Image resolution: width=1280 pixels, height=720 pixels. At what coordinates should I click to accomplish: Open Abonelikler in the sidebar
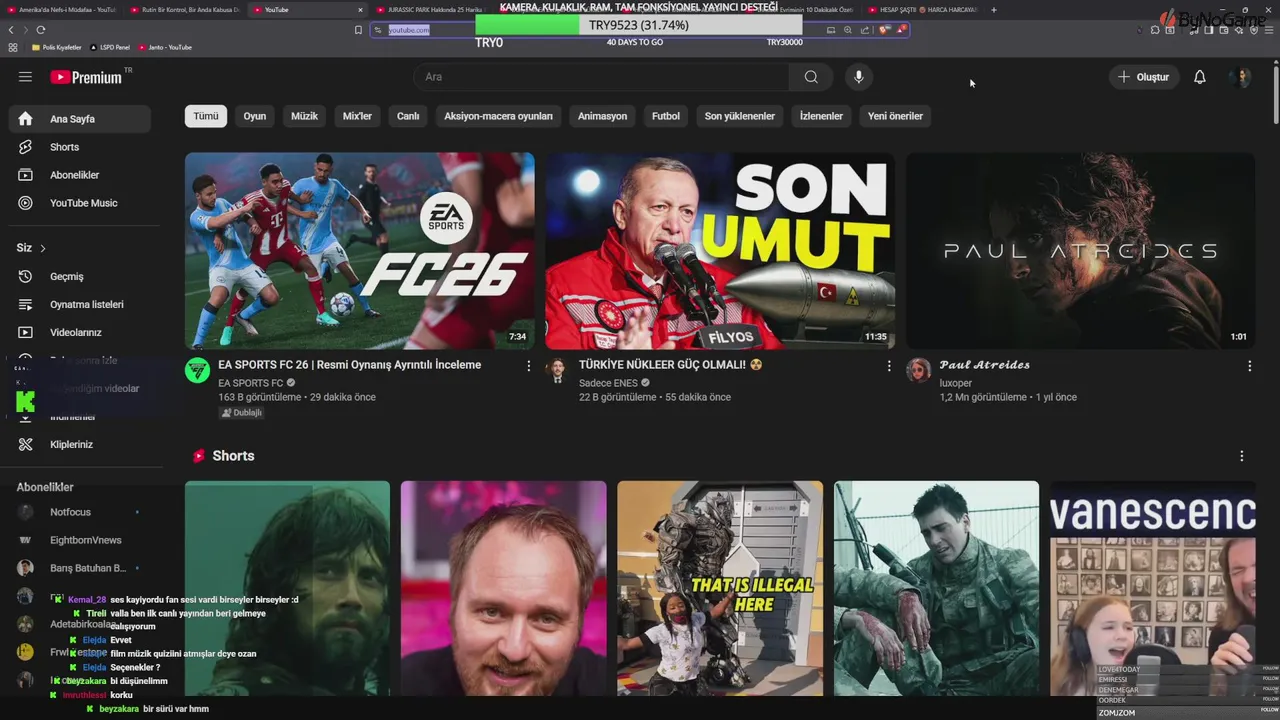80,175
